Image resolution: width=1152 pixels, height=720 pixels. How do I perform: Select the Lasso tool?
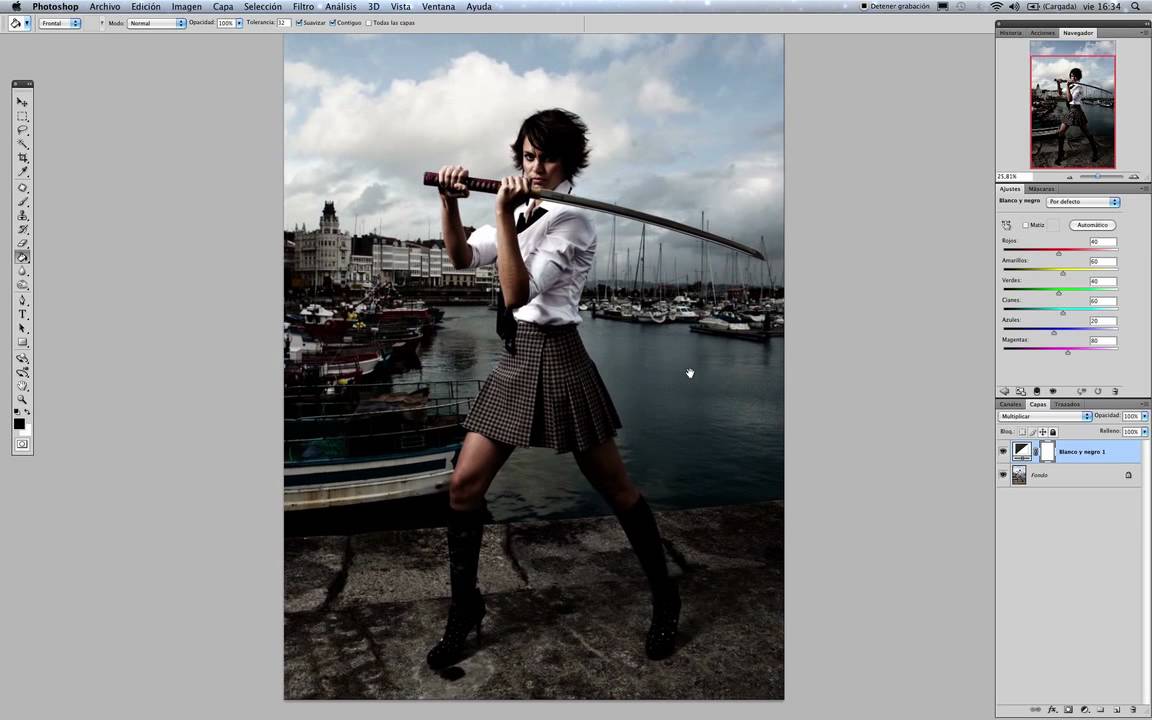click(x=22, y=130)
